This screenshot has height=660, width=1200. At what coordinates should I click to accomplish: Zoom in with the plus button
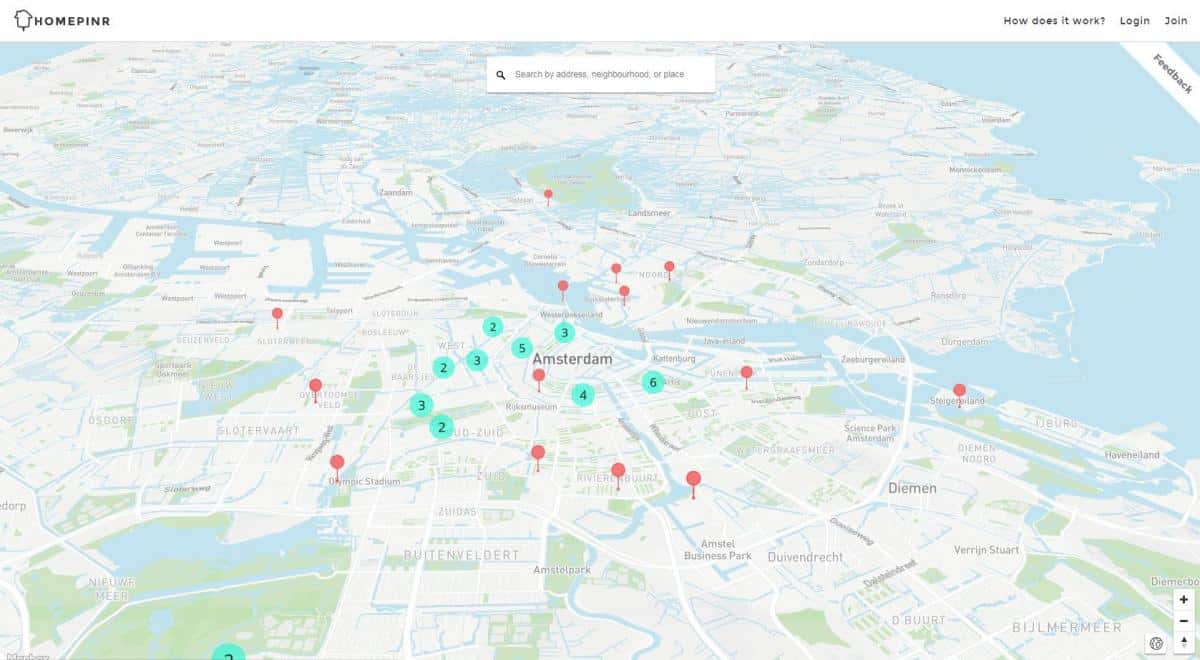1184,599
